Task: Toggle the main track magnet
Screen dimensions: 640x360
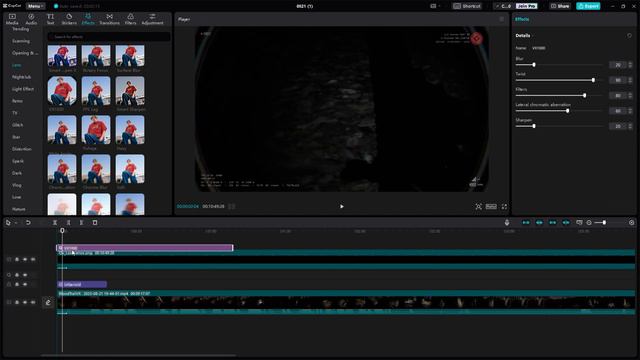Action: [x=526, y=222]
